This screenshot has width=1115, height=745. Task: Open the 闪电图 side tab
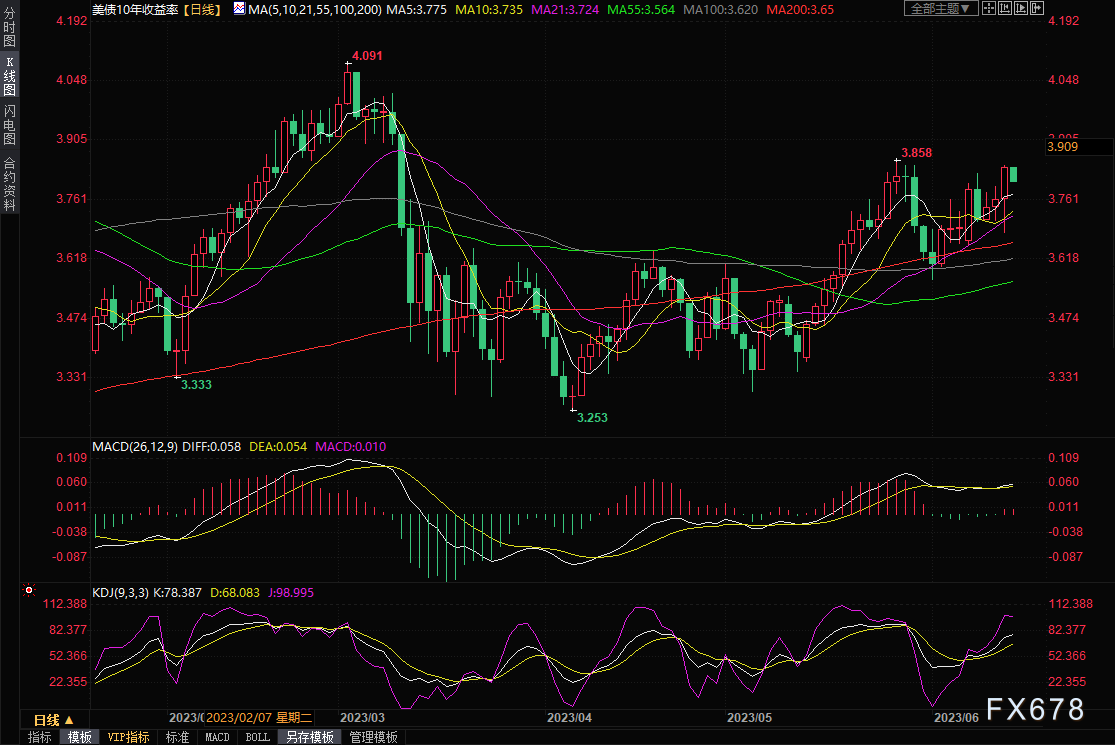tap(9, 124)
